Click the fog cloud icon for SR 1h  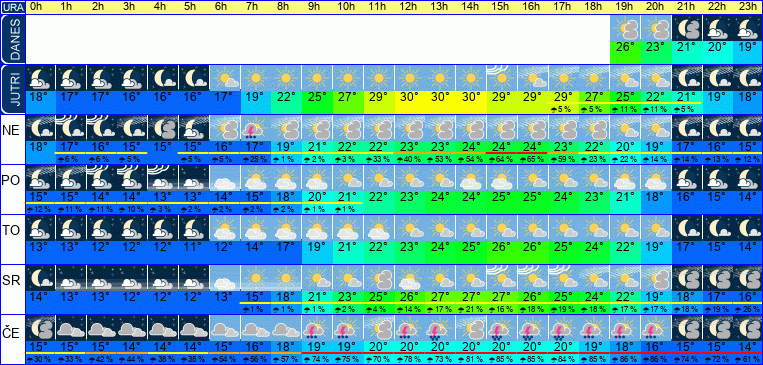[x=71, y=278]
